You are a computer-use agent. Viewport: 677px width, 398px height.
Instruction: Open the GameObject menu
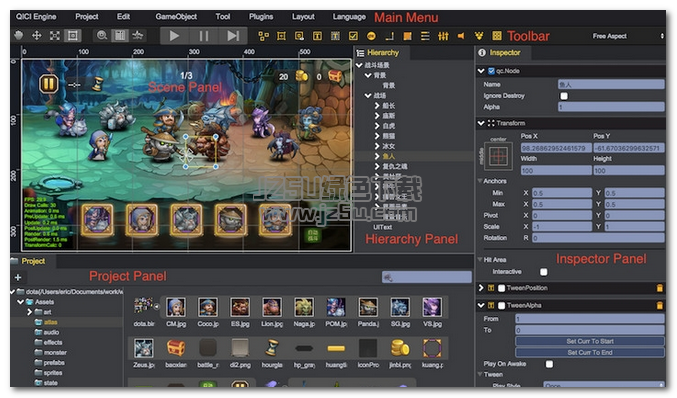pos(176,17)
